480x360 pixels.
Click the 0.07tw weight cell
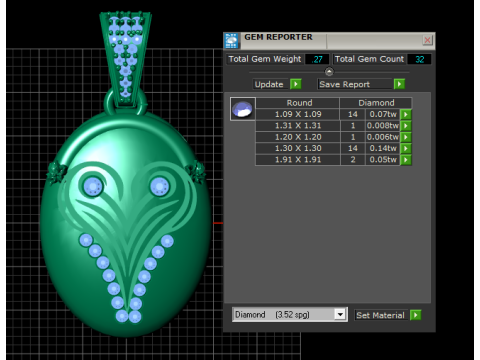(383, 114)
